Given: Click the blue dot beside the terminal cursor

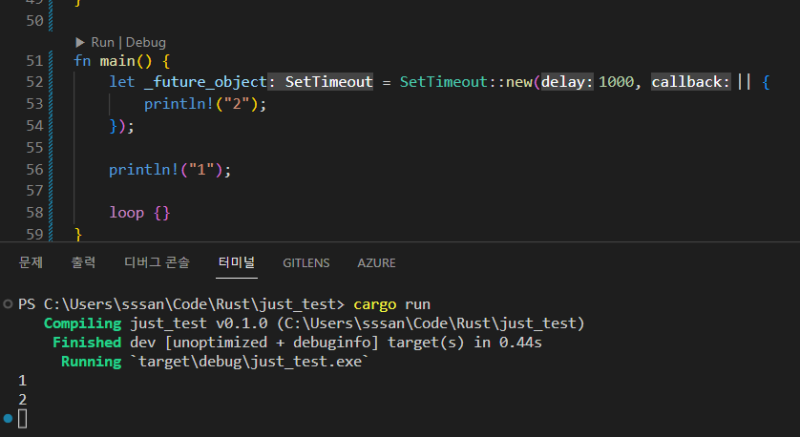Looking at the screenshot, I should pos(8,418).
